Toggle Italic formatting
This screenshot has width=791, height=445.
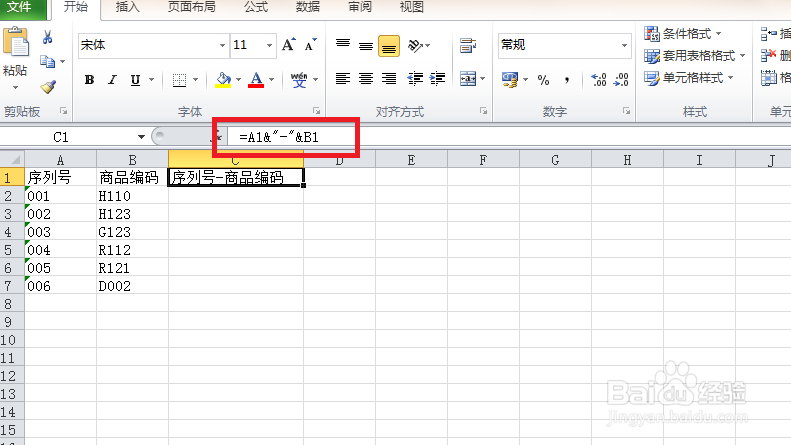pos(112,80)
